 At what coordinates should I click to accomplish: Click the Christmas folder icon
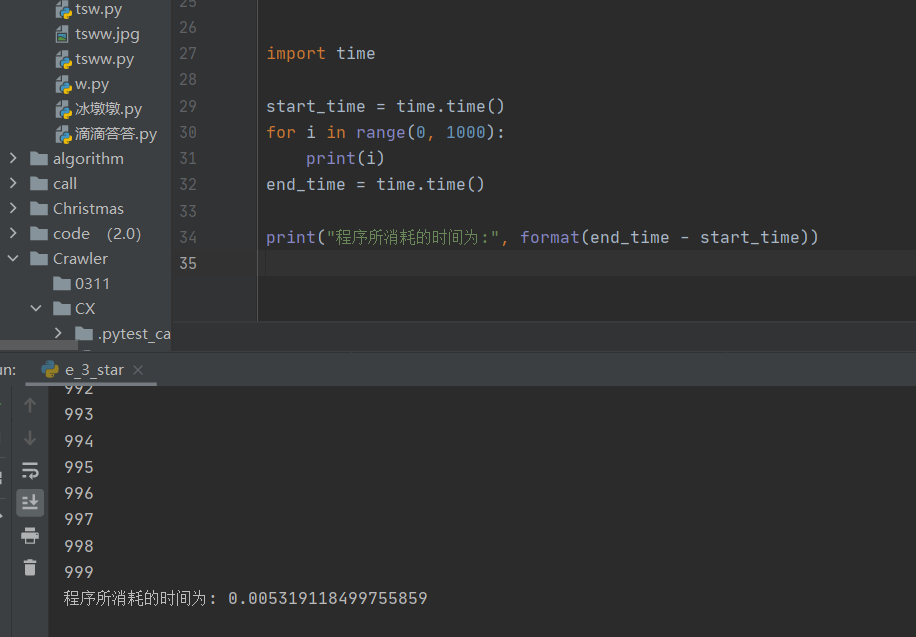pyautogui.click(x=39, y=209)
